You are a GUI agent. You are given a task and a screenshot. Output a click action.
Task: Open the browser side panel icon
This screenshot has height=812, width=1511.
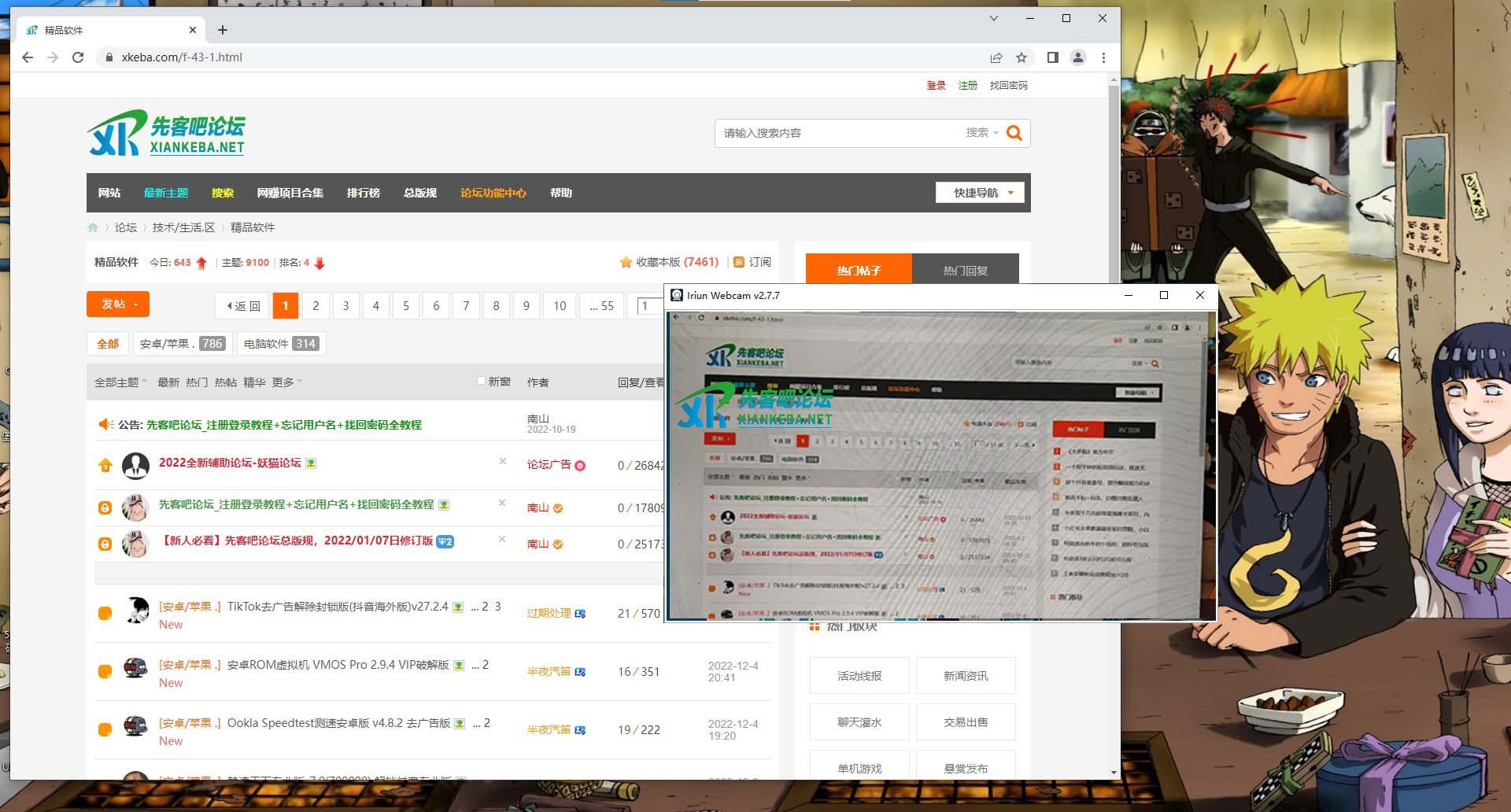1053,57
